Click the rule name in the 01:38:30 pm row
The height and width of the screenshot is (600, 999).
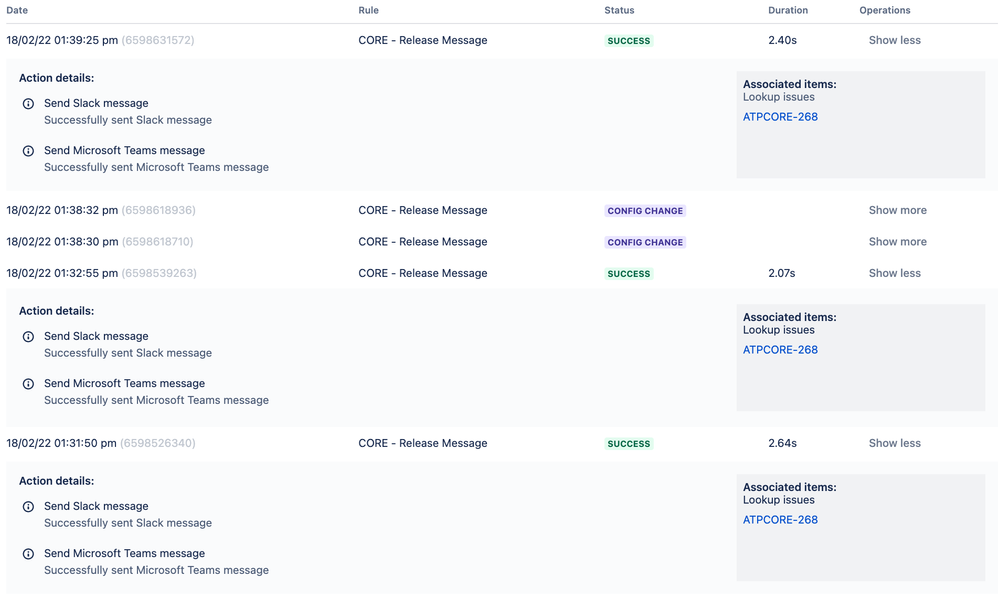423,242
